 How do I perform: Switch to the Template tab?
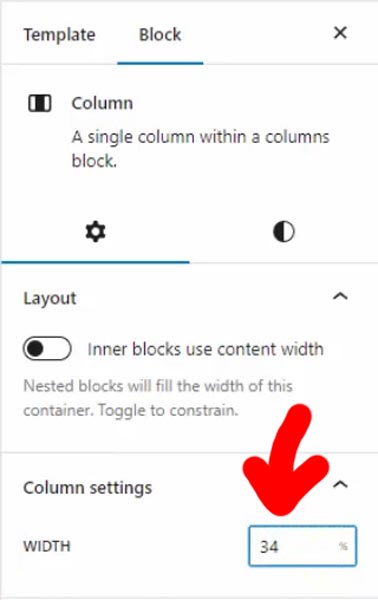59,35
